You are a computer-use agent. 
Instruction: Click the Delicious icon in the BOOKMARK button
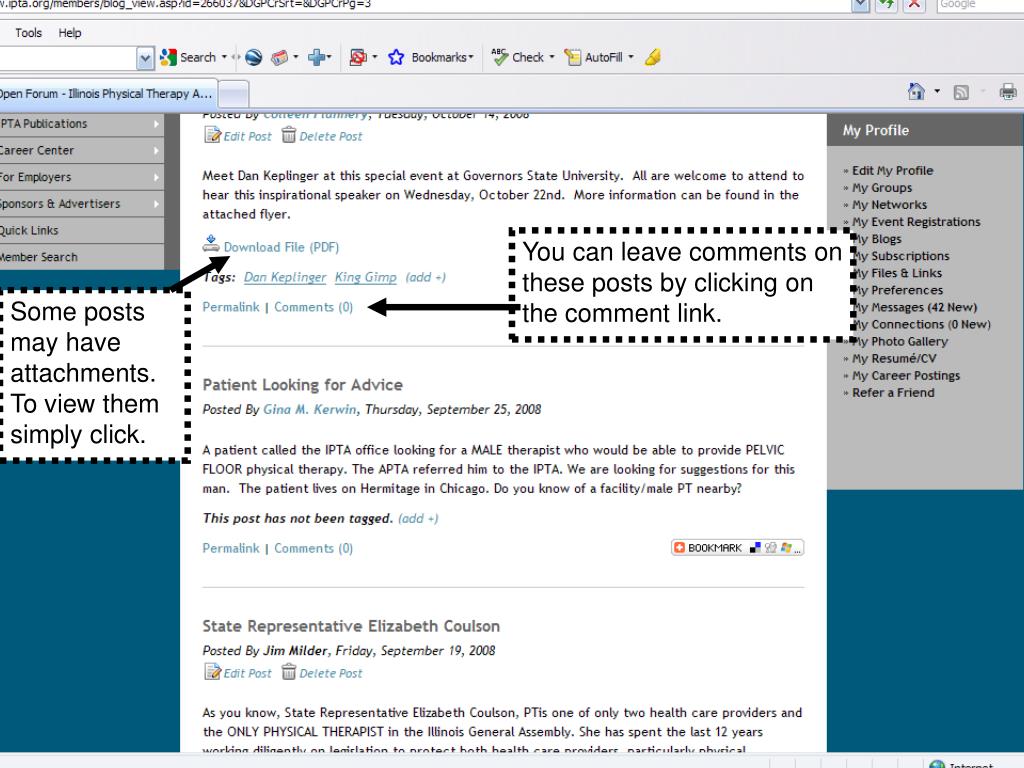point(755,547)
